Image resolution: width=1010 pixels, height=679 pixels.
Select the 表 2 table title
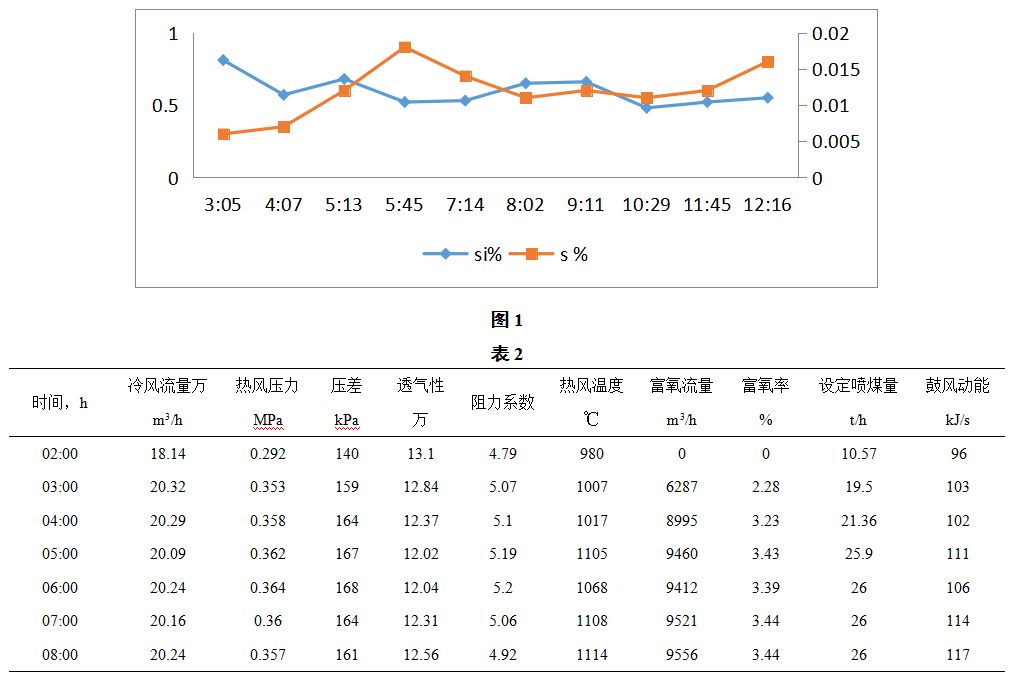tap(507, 354)
